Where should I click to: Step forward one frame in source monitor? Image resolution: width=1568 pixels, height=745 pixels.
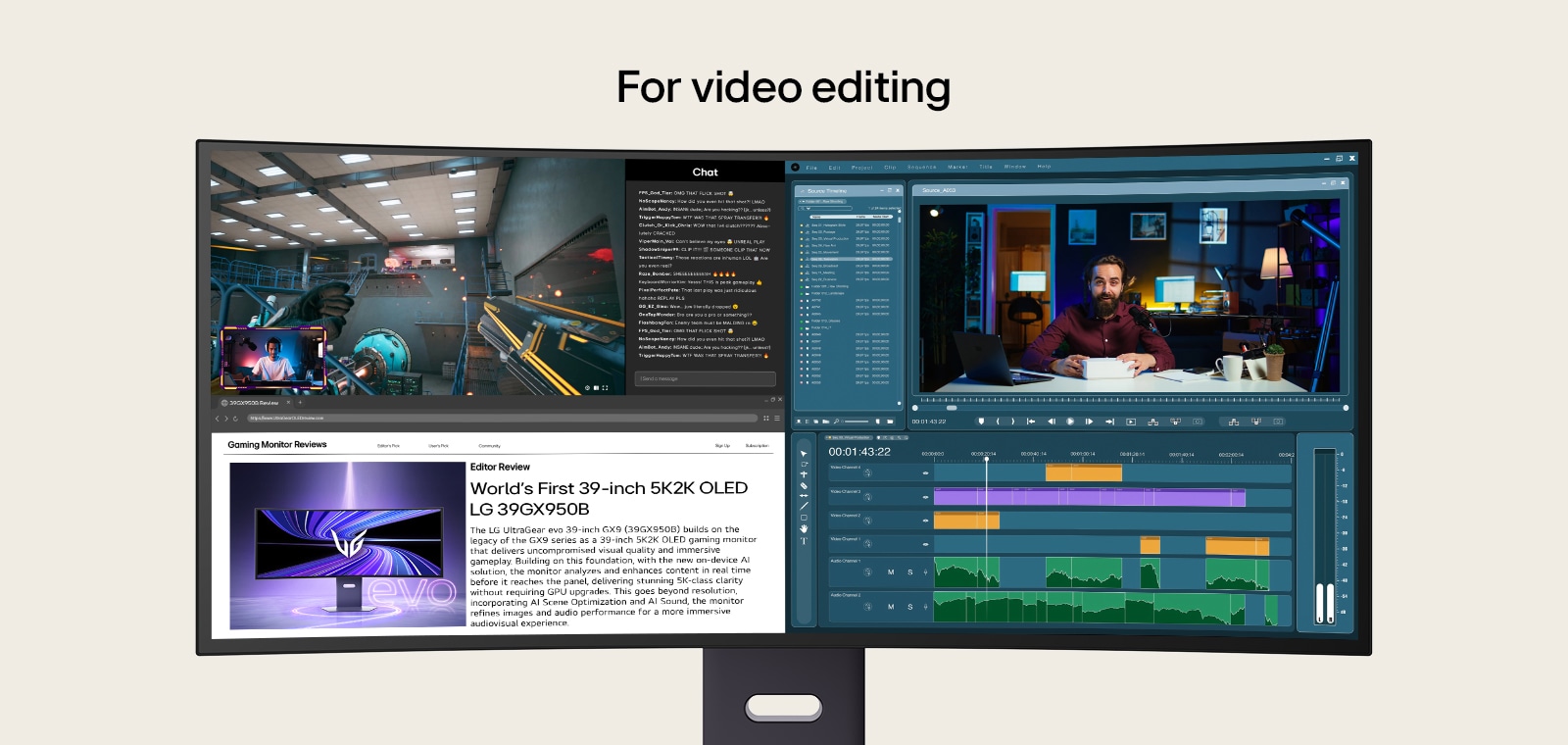click(1089, 422)
